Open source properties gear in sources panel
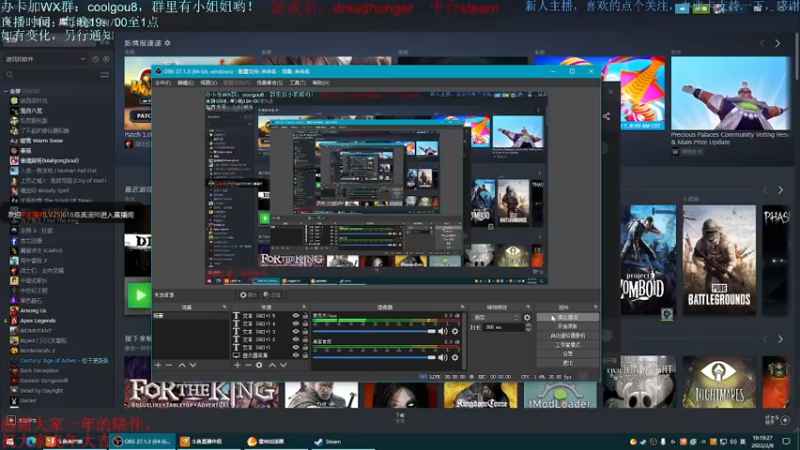The width and height of the screenshot is (800, 450). 259,365
